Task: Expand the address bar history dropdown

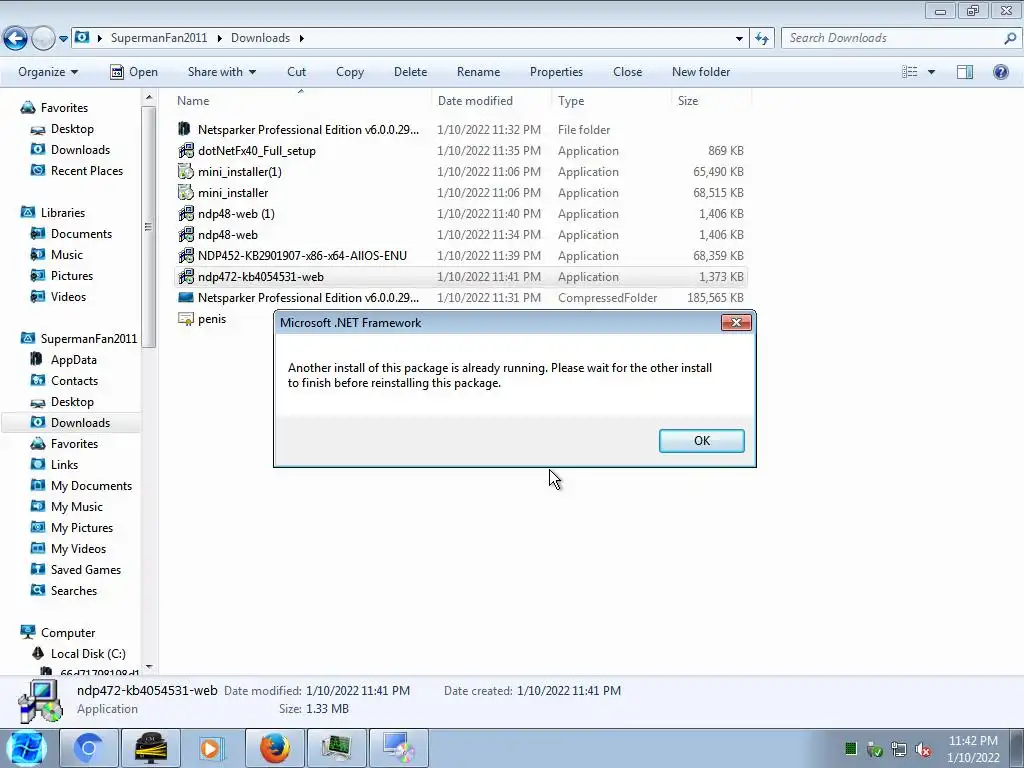Action: click(739, 39)
